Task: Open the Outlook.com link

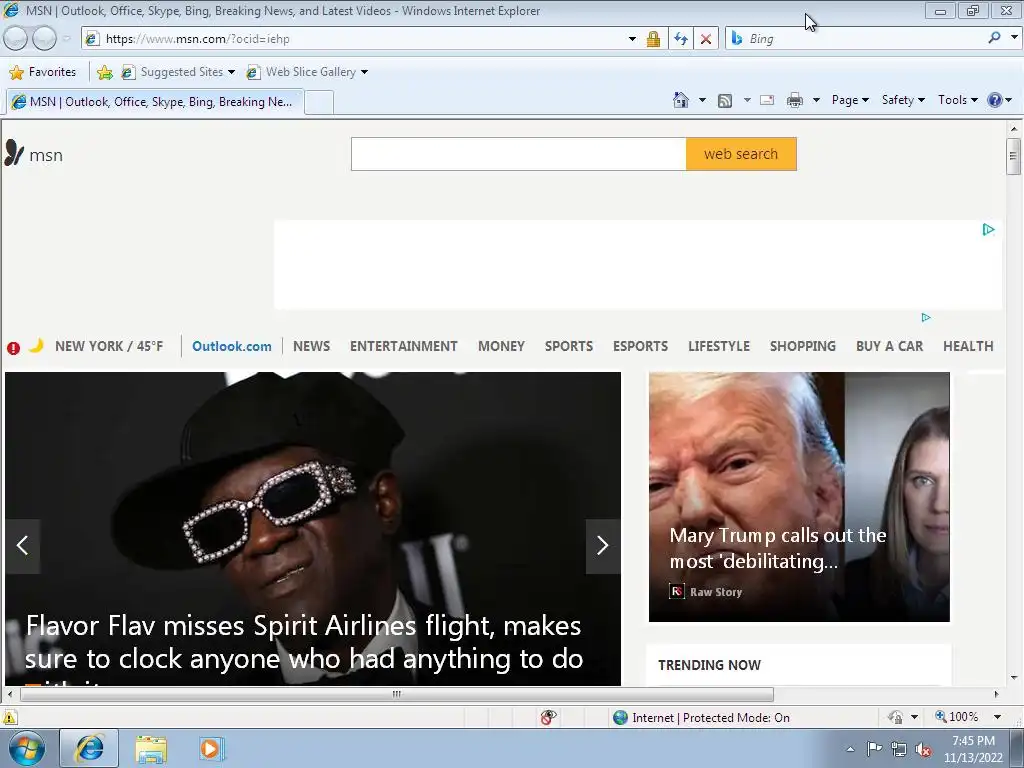Action: click(x=232, y=346)
